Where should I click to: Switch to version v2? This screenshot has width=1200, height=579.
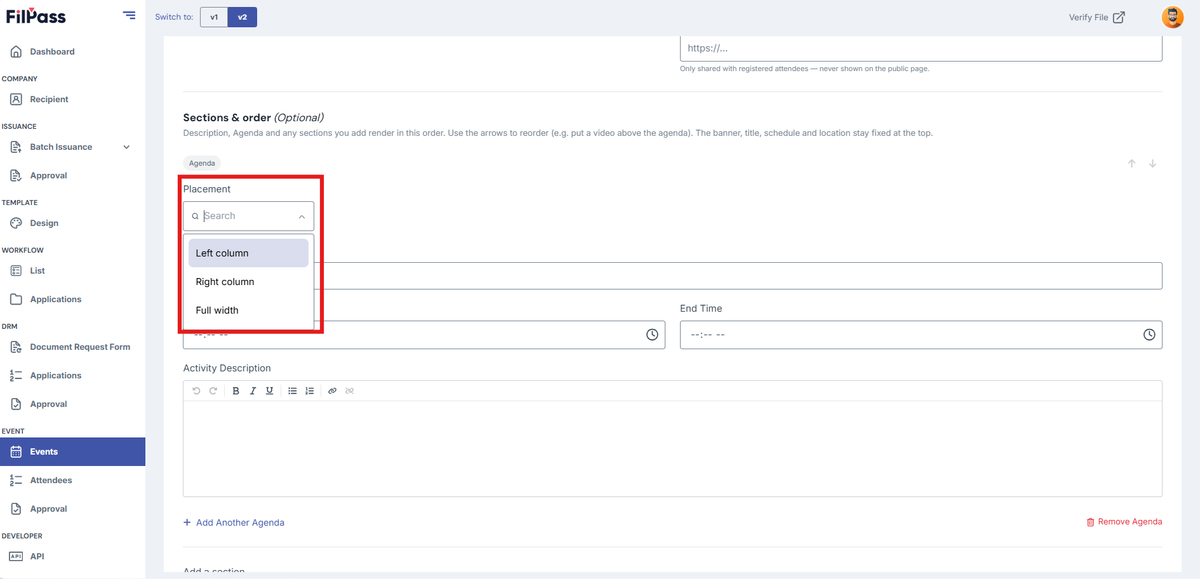pos(242,17)
